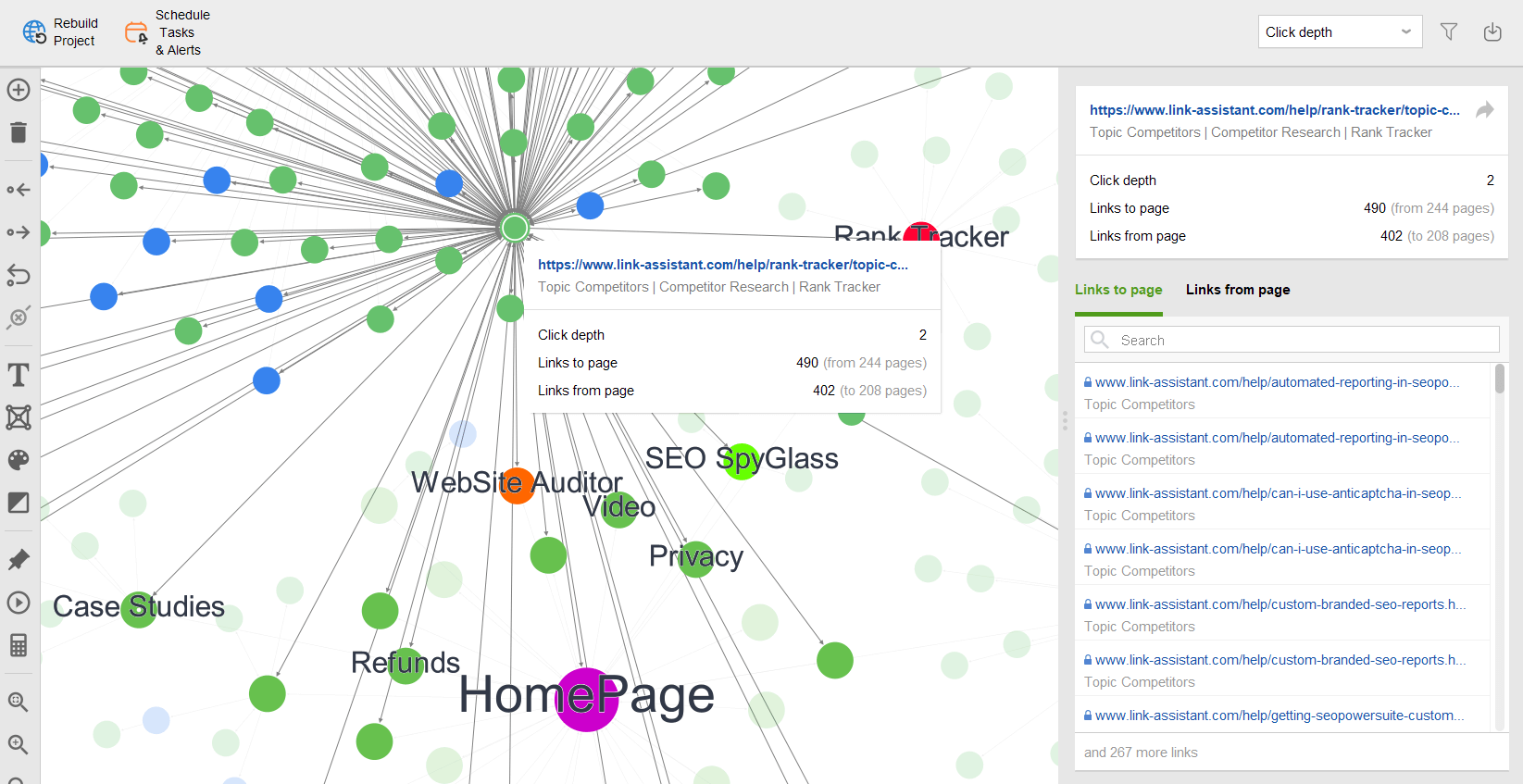Click the scrollbar in links list
Screen dimensions: 1523x784
1500,379
